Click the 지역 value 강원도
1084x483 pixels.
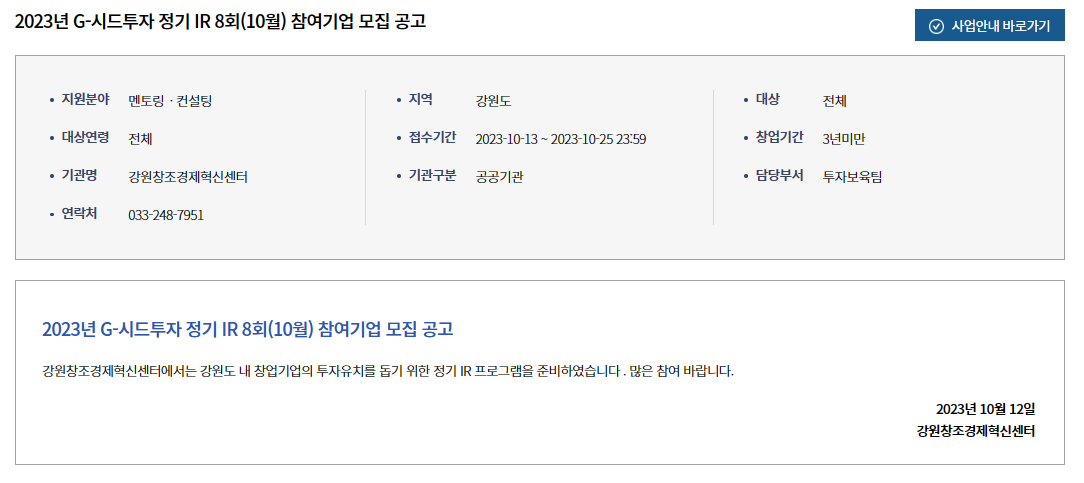[493, 101]
